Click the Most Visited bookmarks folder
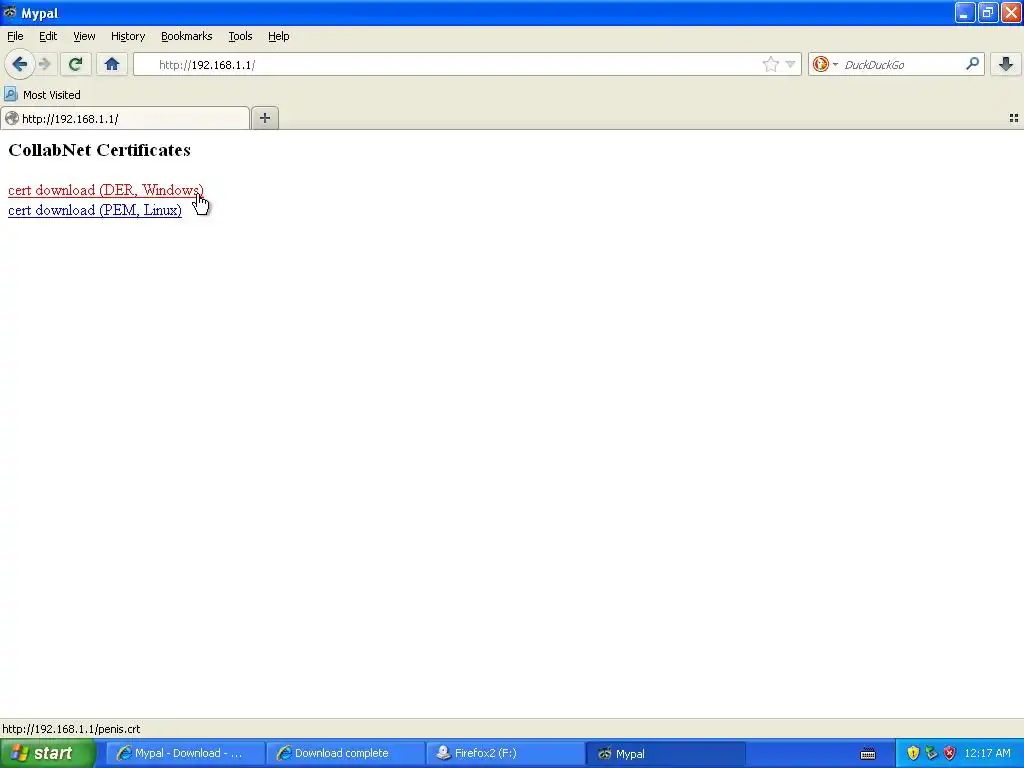1024x768 pixels. [43, 95]
